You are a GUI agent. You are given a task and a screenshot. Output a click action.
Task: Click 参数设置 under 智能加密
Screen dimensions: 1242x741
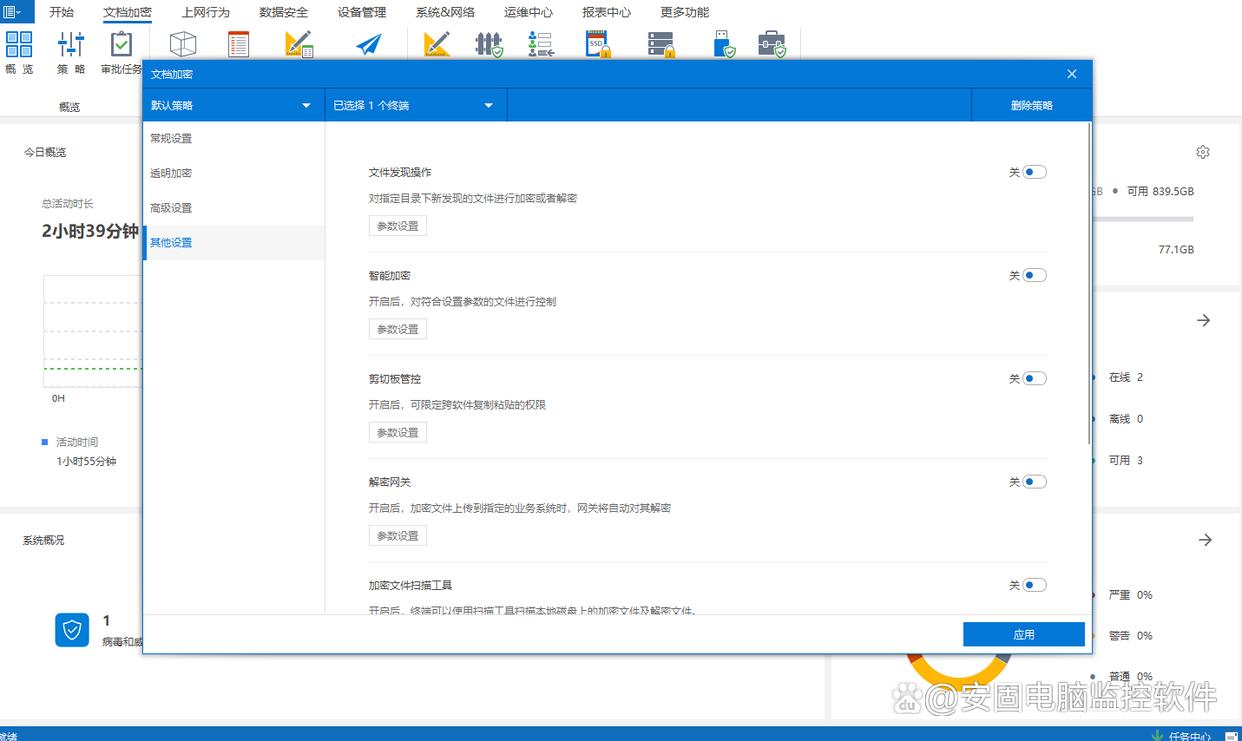(397, 329)
